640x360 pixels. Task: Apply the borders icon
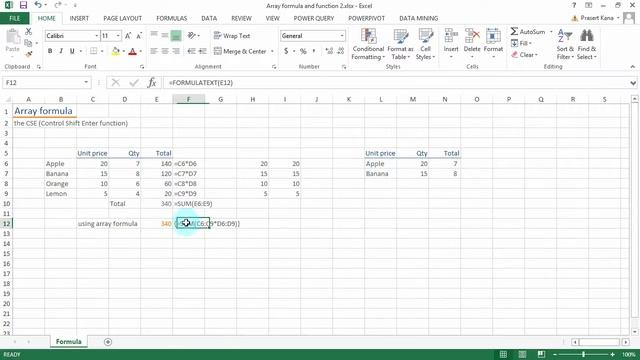point(93,51)
